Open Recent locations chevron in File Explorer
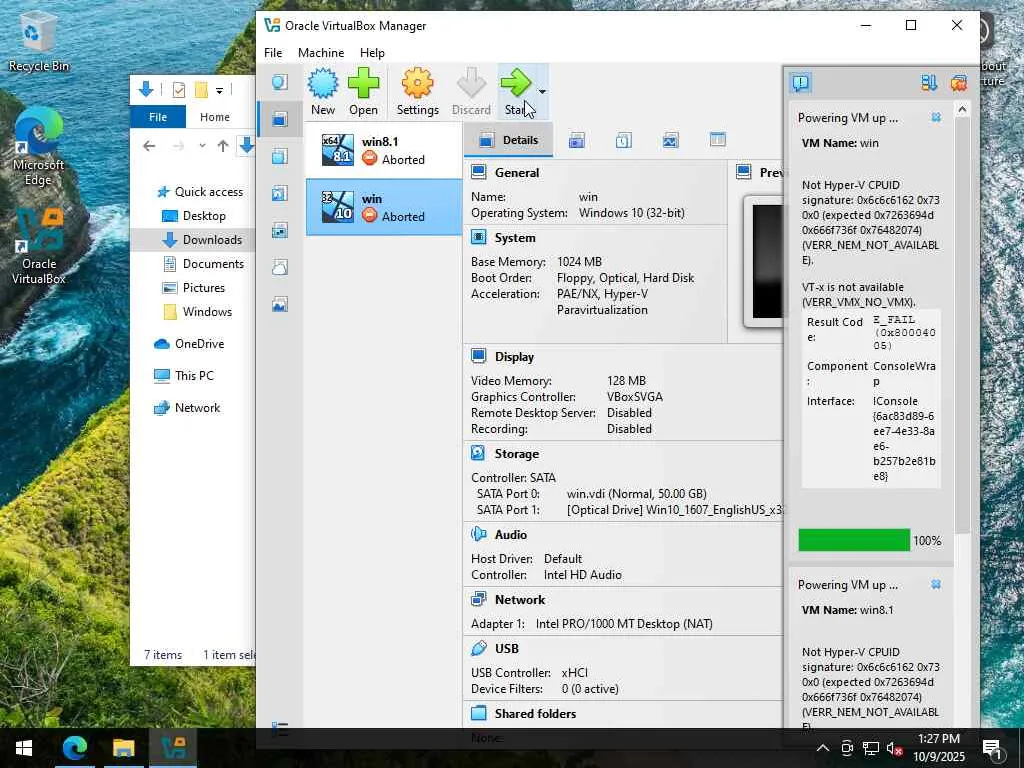 (x=202, y=146)
